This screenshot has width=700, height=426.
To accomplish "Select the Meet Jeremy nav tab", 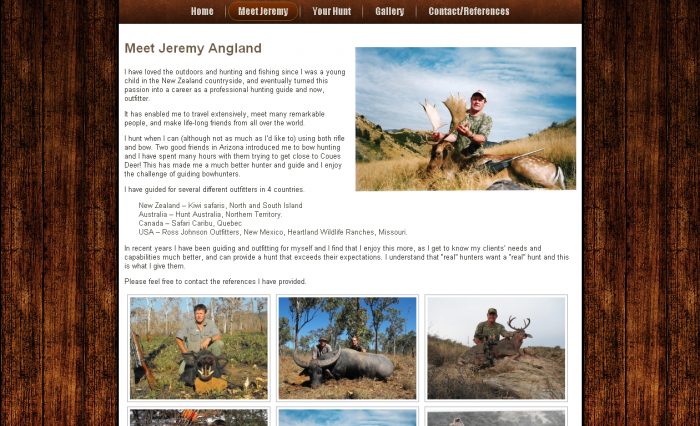I will point(263,11).
